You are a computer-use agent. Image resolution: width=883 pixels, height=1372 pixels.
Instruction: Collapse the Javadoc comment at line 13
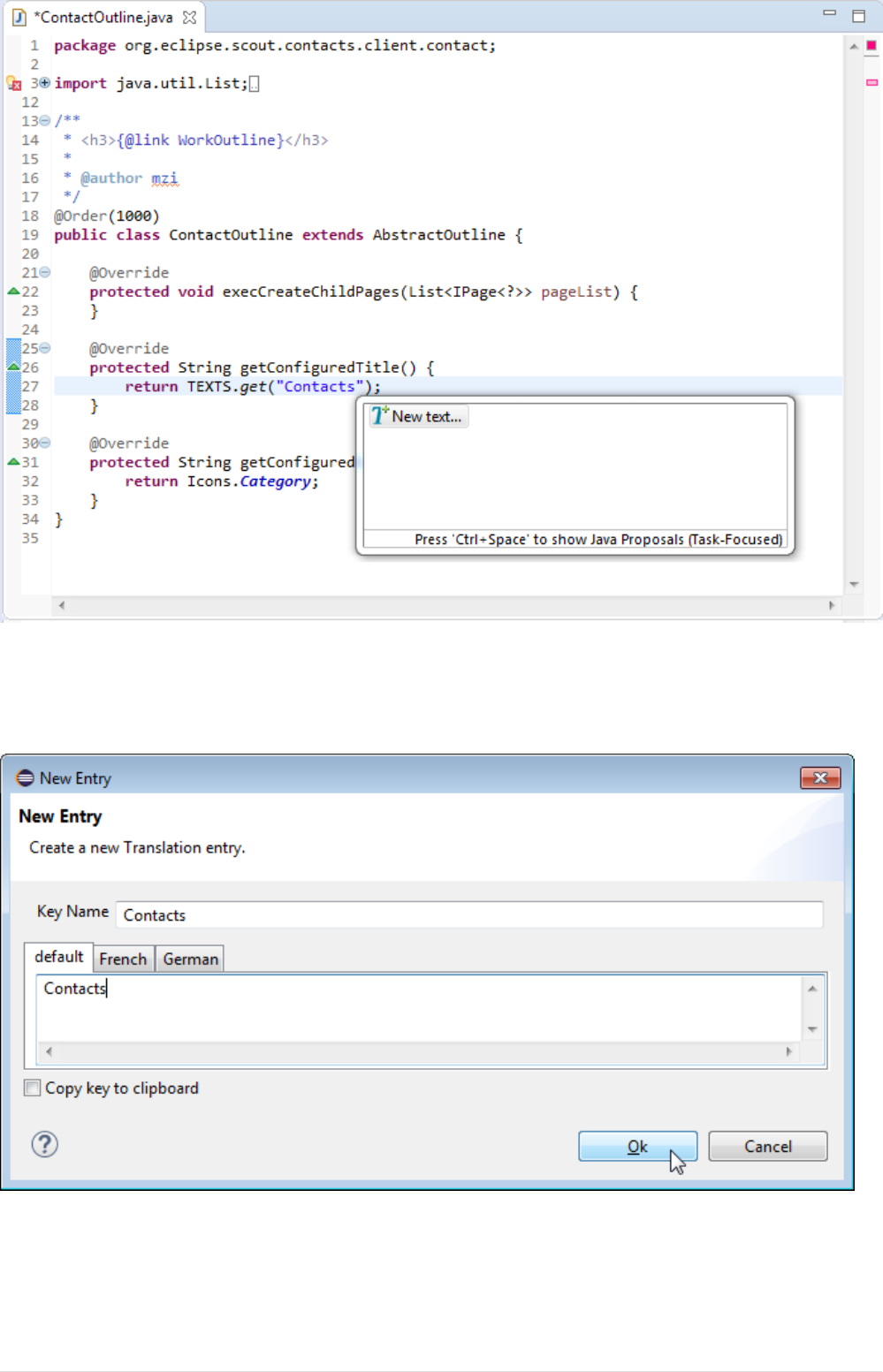44,121
